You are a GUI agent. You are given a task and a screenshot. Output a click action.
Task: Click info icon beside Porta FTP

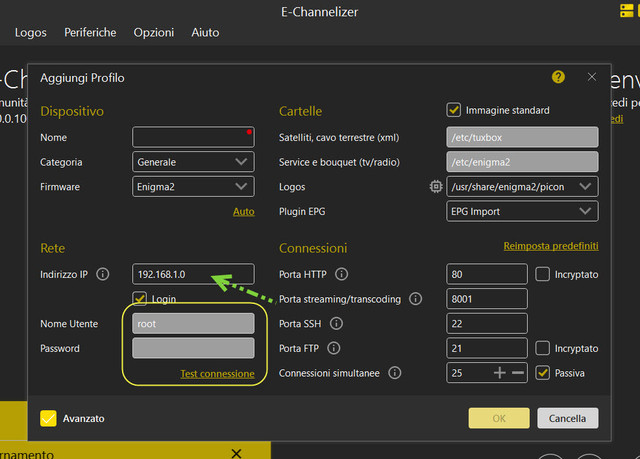(334, 348)
